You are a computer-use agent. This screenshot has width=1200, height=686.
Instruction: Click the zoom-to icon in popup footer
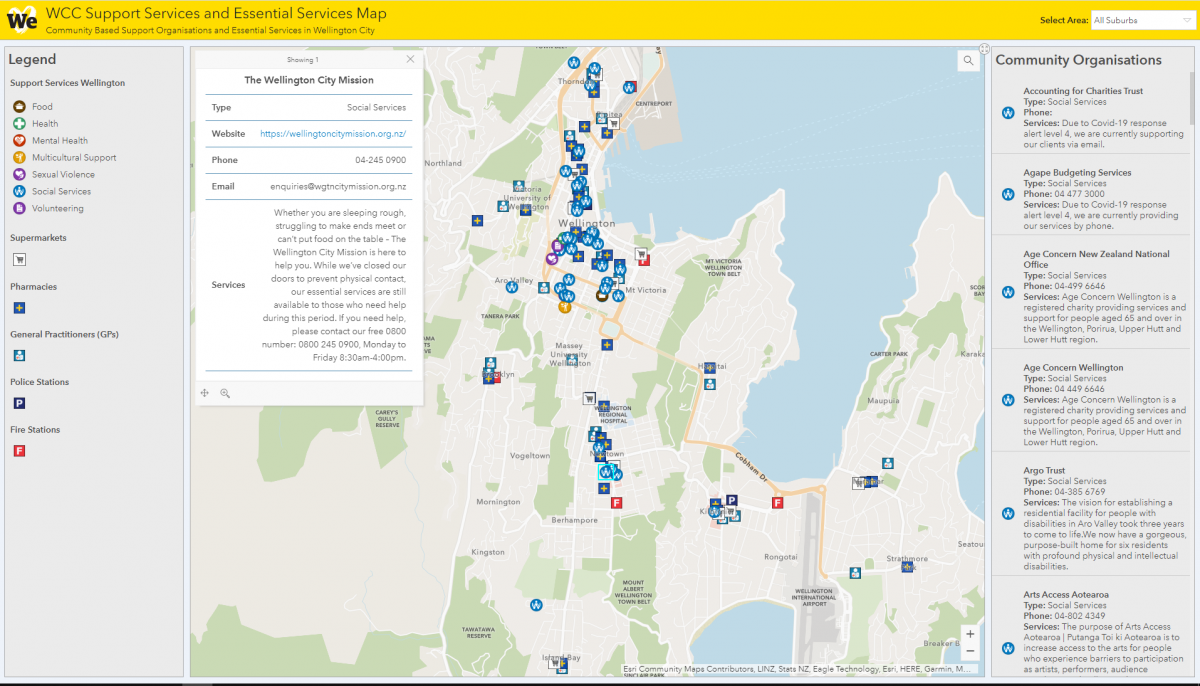225,393
